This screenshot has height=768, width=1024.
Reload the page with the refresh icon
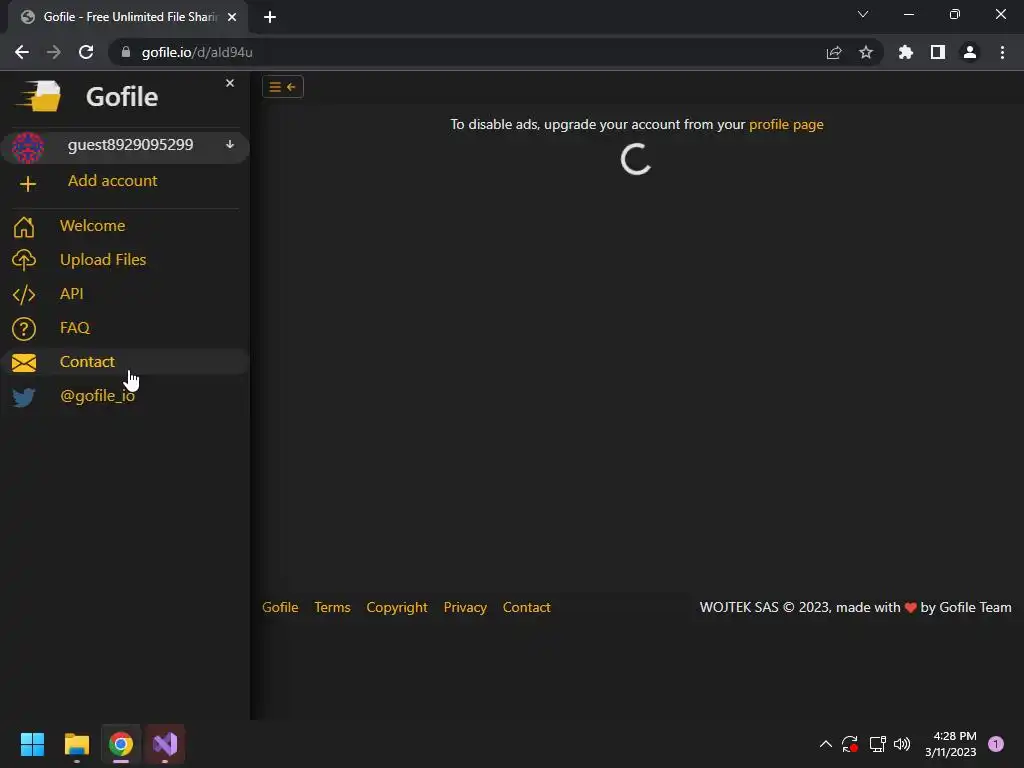tap(86, 52)
